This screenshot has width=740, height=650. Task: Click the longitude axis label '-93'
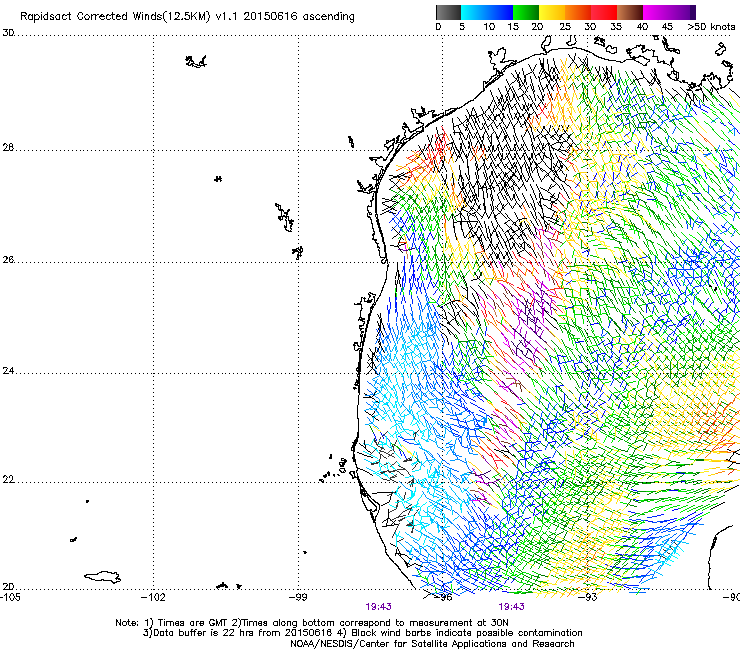pyautogui.click(x=588, y=597)
